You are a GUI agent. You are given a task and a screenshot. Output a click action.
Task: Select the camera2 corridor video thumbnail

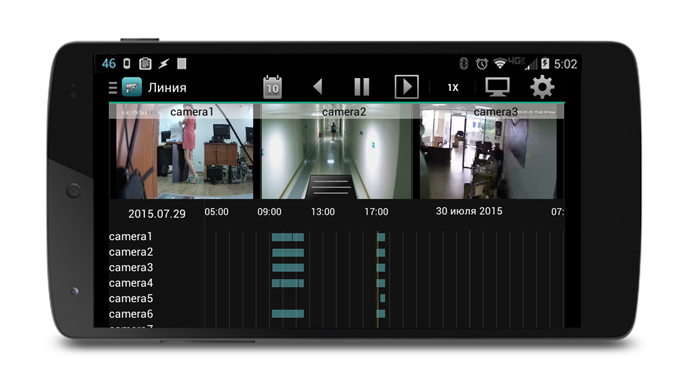pyautogui.click(x=337, y=151)
